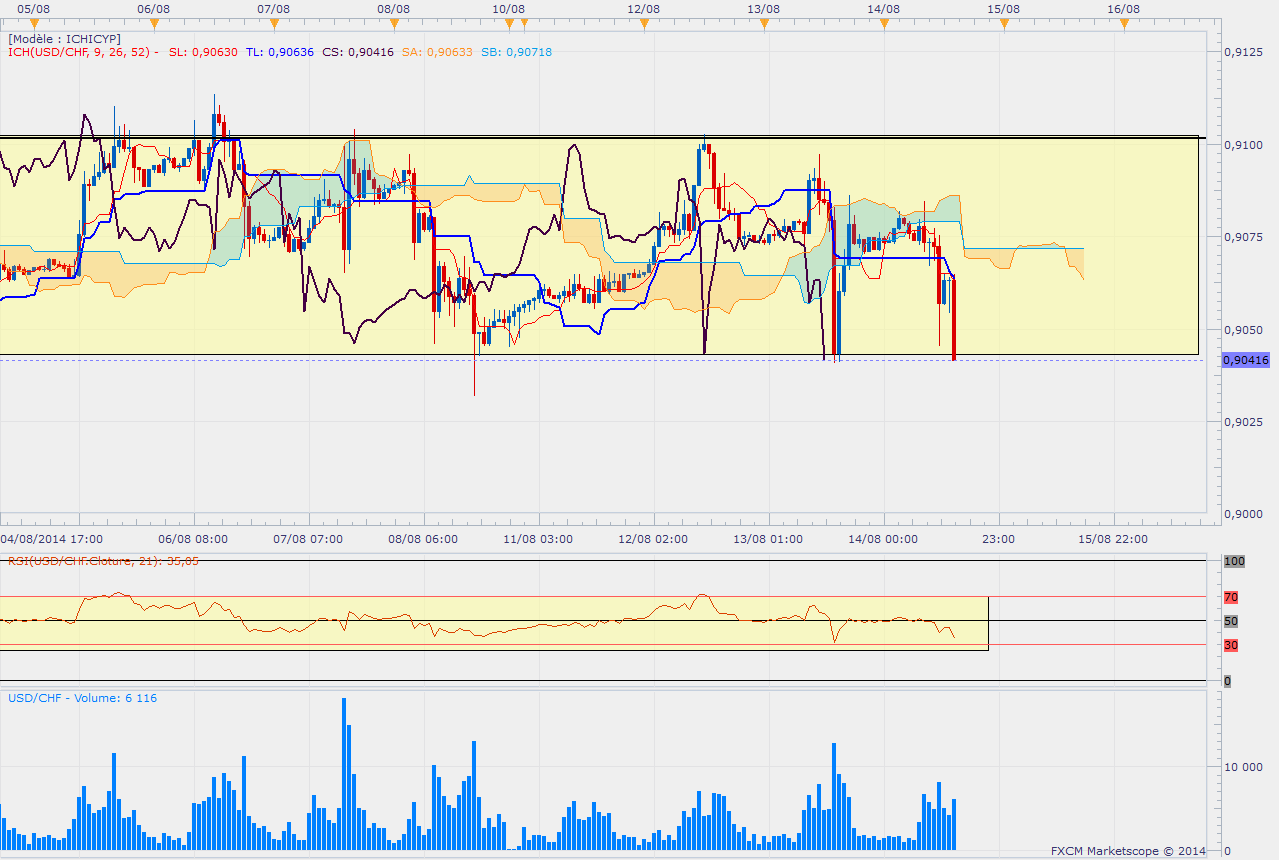Click the red SL: 0,90630 value
This screenshot has width=1279, height=860.
pyautogui.click(x=203, y=52)
